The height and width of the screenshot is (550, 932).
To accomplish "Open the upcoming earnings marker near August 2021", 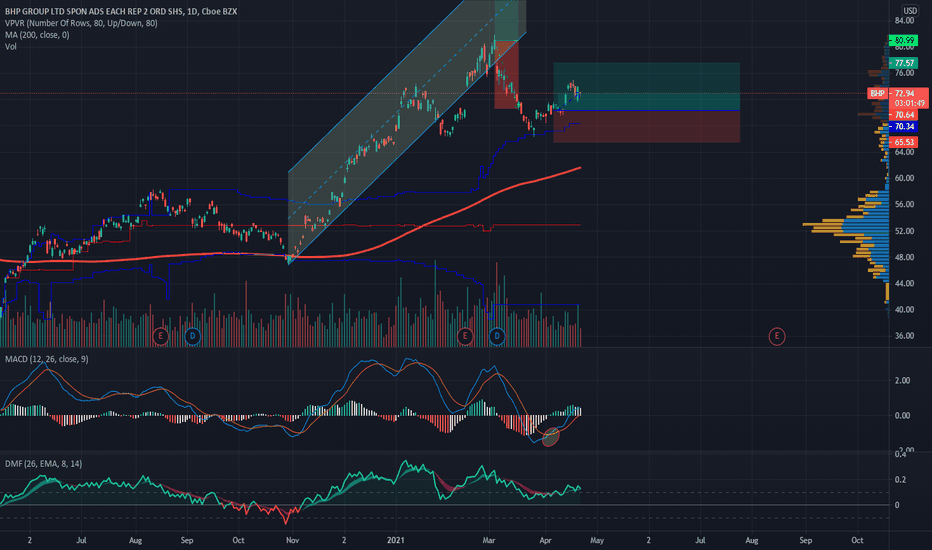I will click(776, 337).
